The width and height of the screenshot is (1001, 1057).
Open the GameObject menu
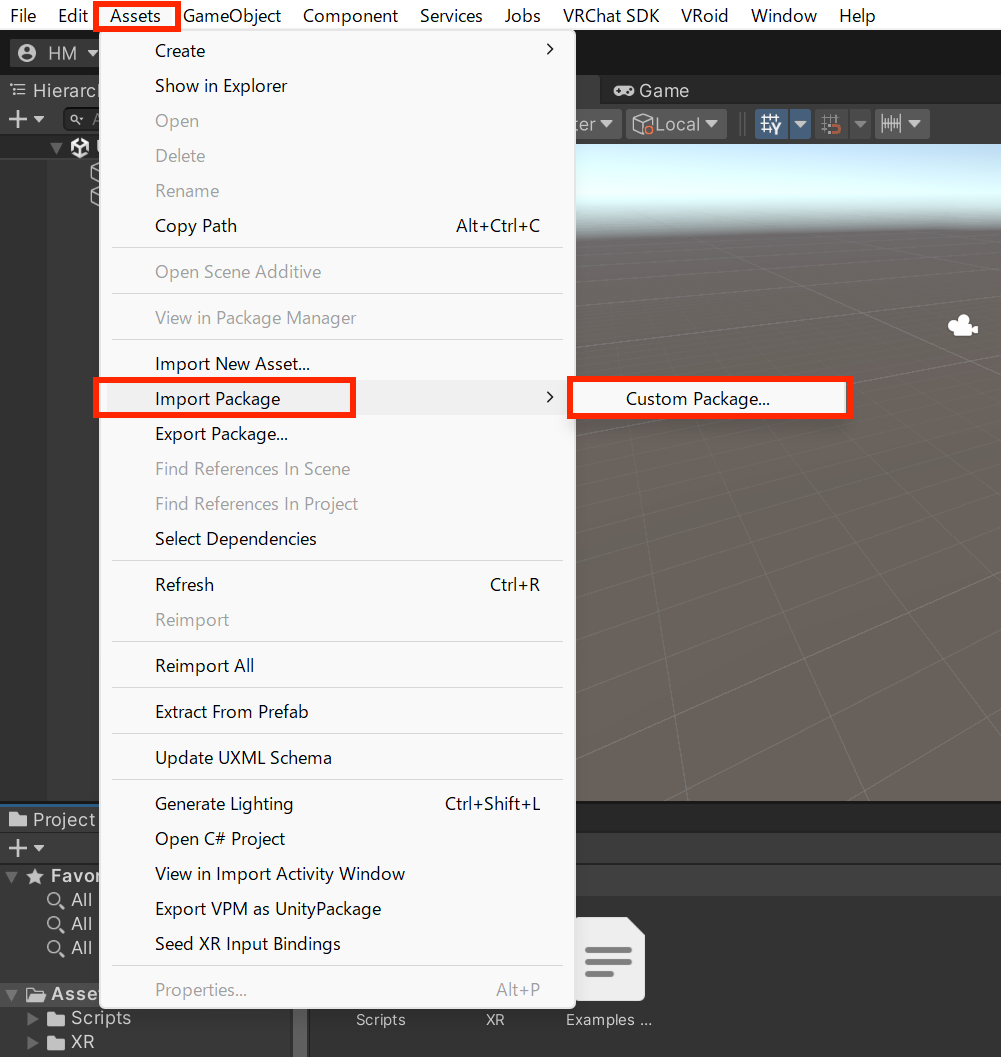(x=232, y=16)
